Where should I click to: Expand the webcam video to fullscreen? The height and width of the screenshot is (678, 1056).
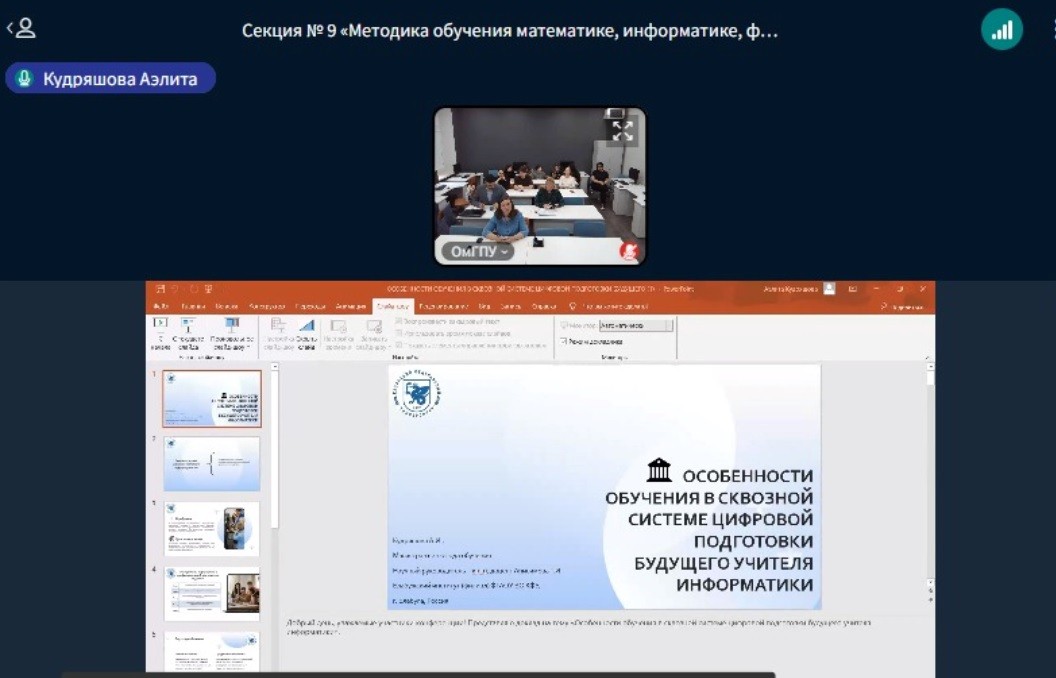(622, 130)
